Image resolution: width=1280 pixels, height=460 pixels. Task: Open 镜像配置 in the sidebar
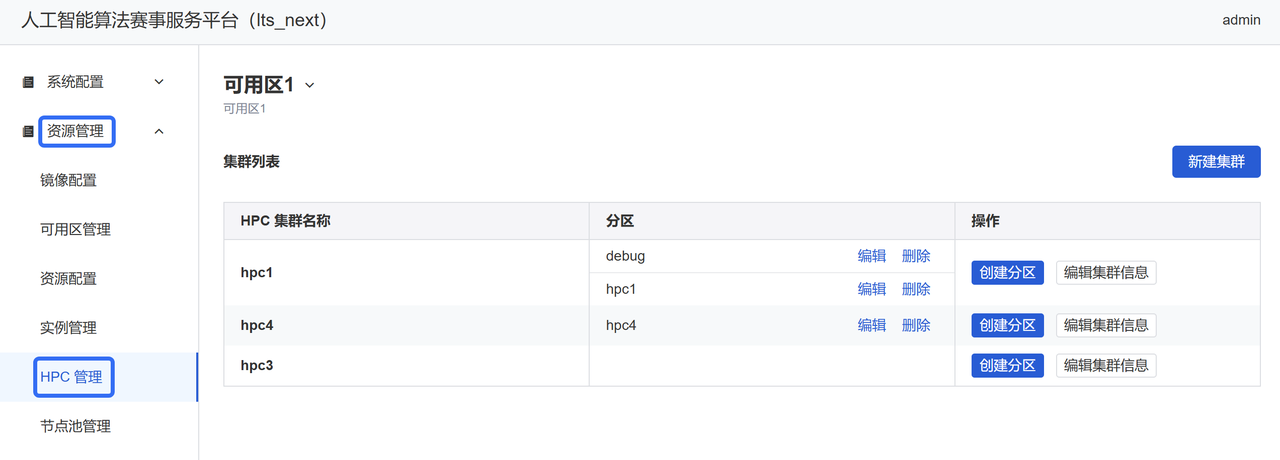click(x=68, y=180)
